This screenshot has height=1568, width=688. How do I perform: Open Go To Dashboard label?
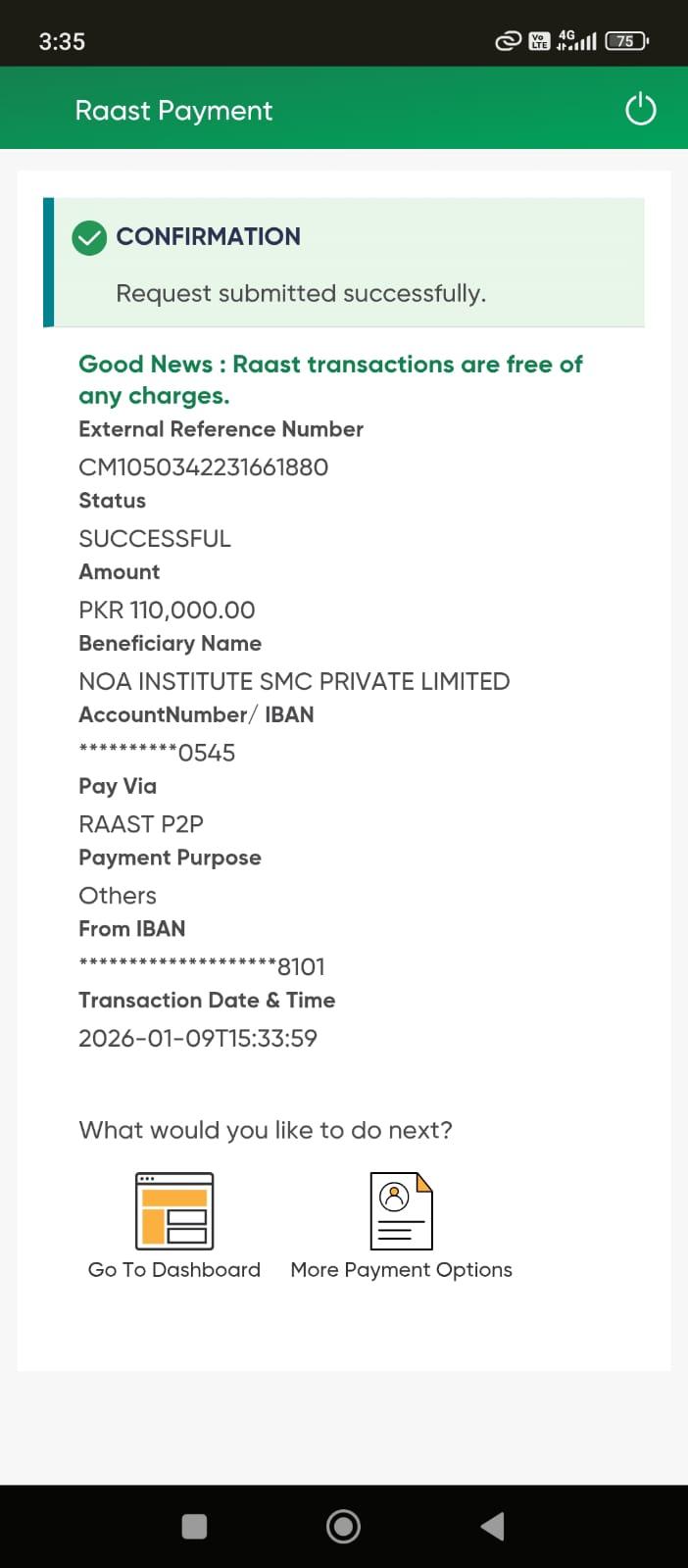point(174,1270)
